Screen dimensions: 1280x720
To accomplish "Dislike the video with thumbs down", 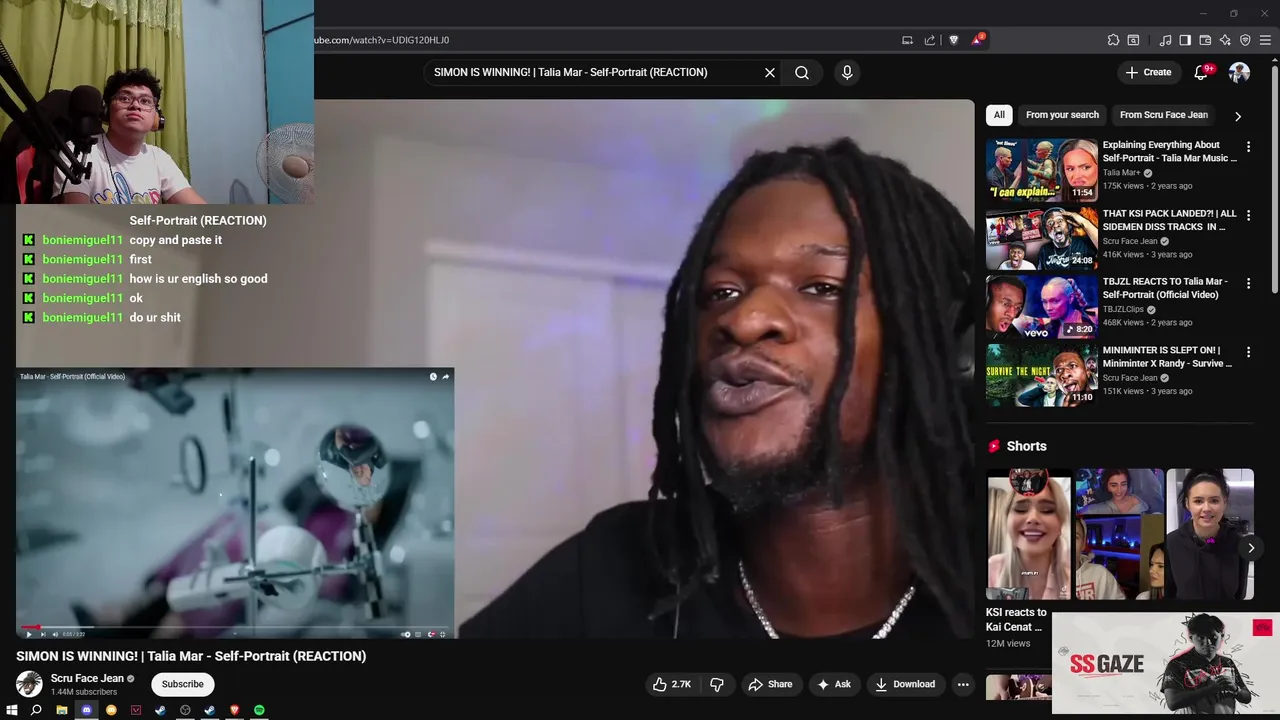I will 717,684.
